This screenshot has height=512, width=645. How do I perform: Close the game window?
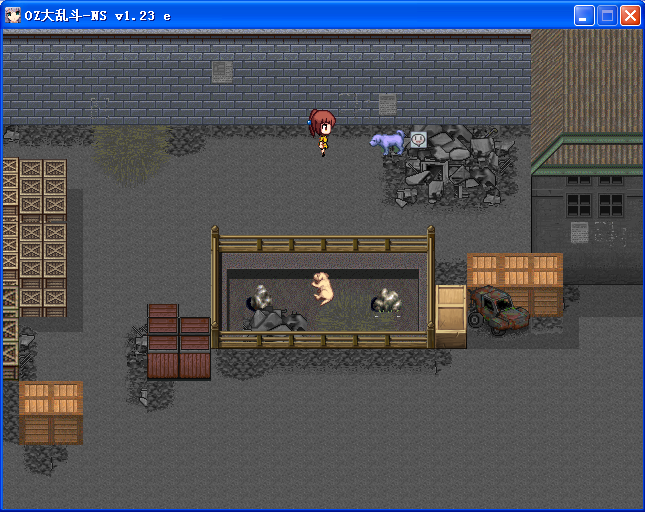point(630,16)
